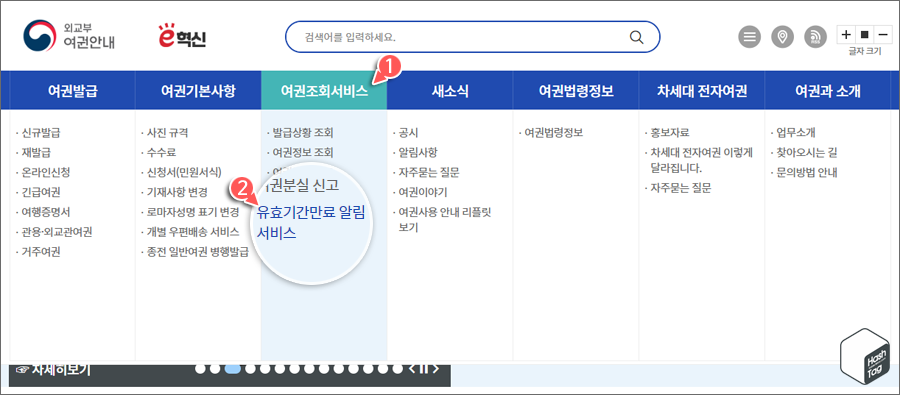Screen dimensions: 900x395
Task: Select the highlighted carousel indicator
Action: click(232, 369)
